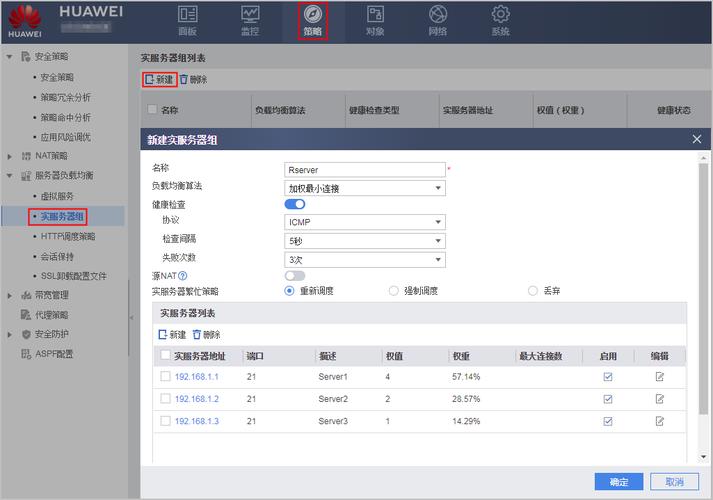Click the 安全策略 root icon
Screen dimensions: 713x500
click(x=26, y=57)
